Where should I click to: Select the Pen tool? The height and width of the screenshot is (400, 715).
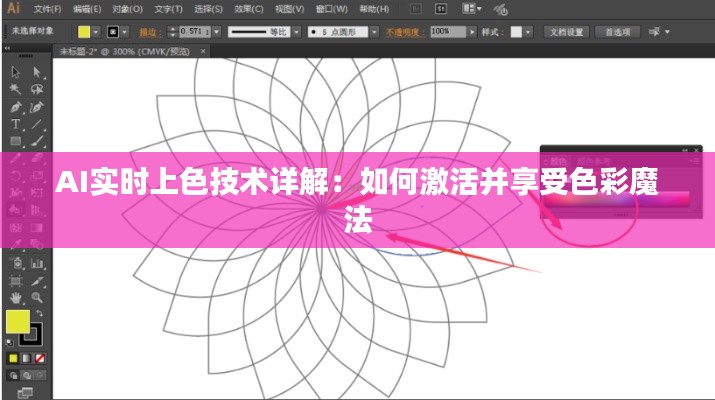click(x=16, y=107)
